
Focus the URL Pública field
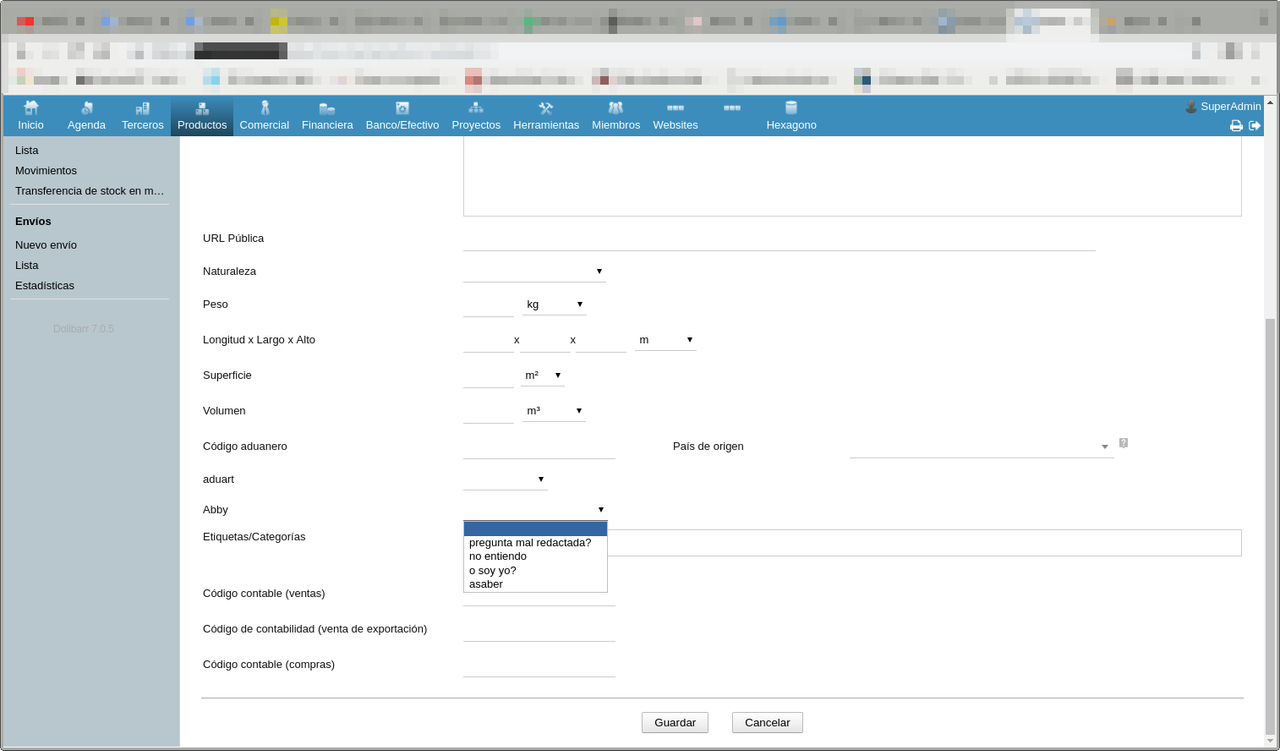pyautogui.click(x=779, y=239)
